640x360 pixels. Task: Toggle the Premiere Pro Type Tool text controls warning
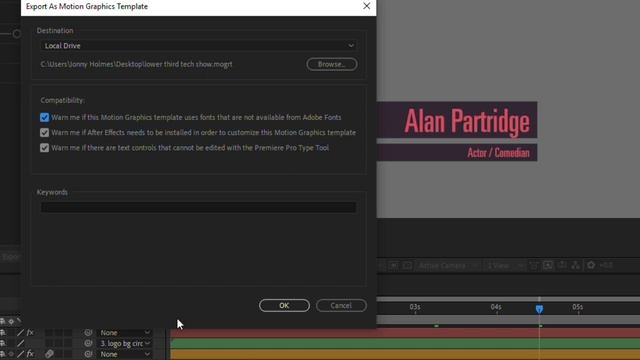pos(44,148)
